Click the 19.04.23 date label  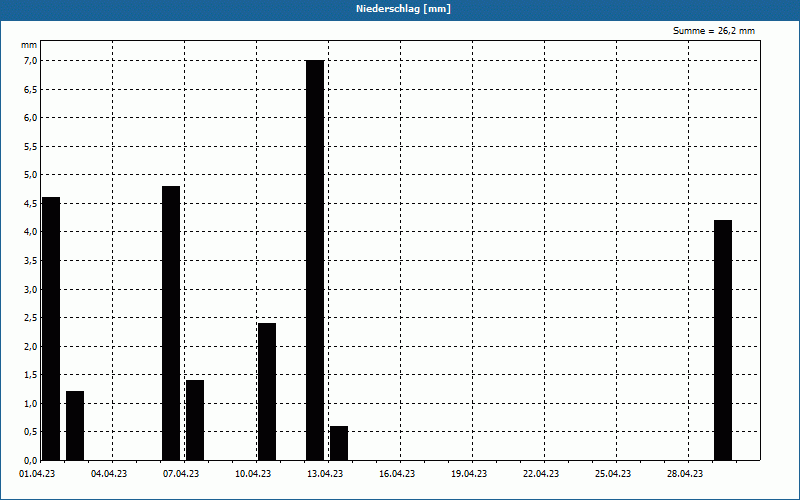[469, 473]
